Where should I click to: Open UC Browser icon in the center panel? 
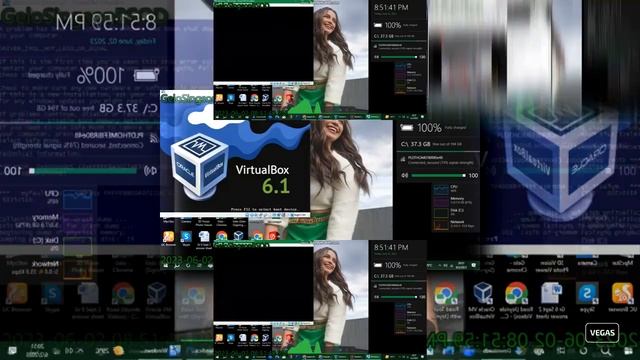pyautogui.click(x=168, y=236)
